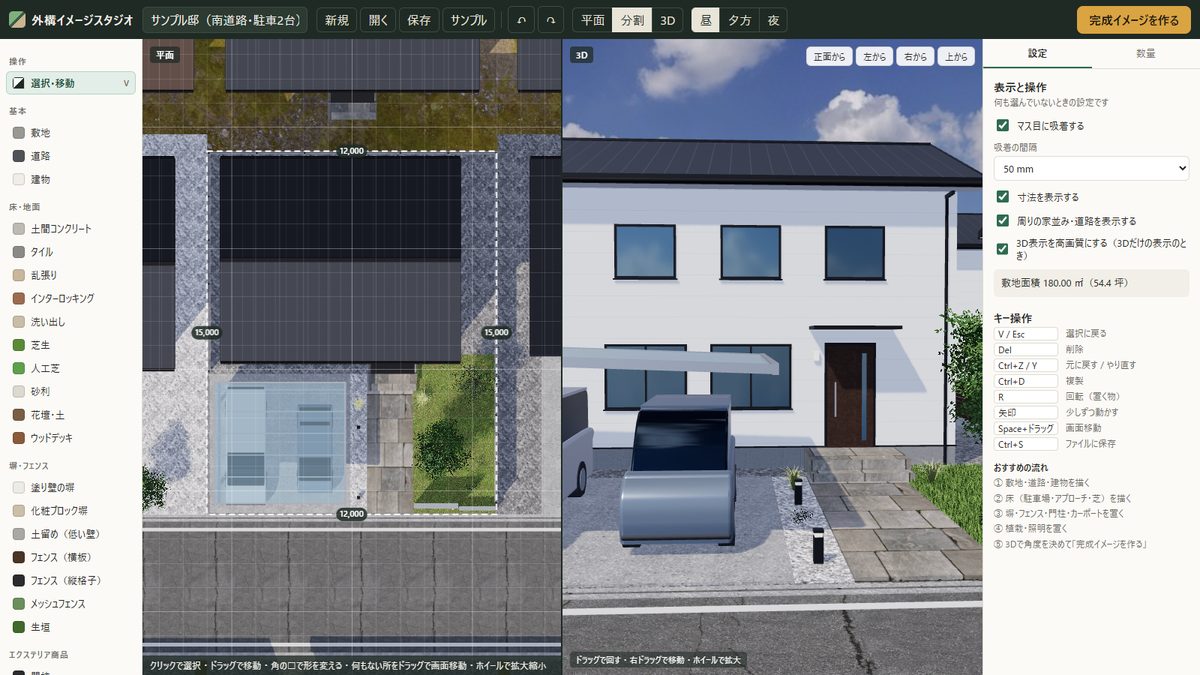Viewport: 1200px width, 675px height.
Task: Set lighting to 夕方
Action: (741, 20)
